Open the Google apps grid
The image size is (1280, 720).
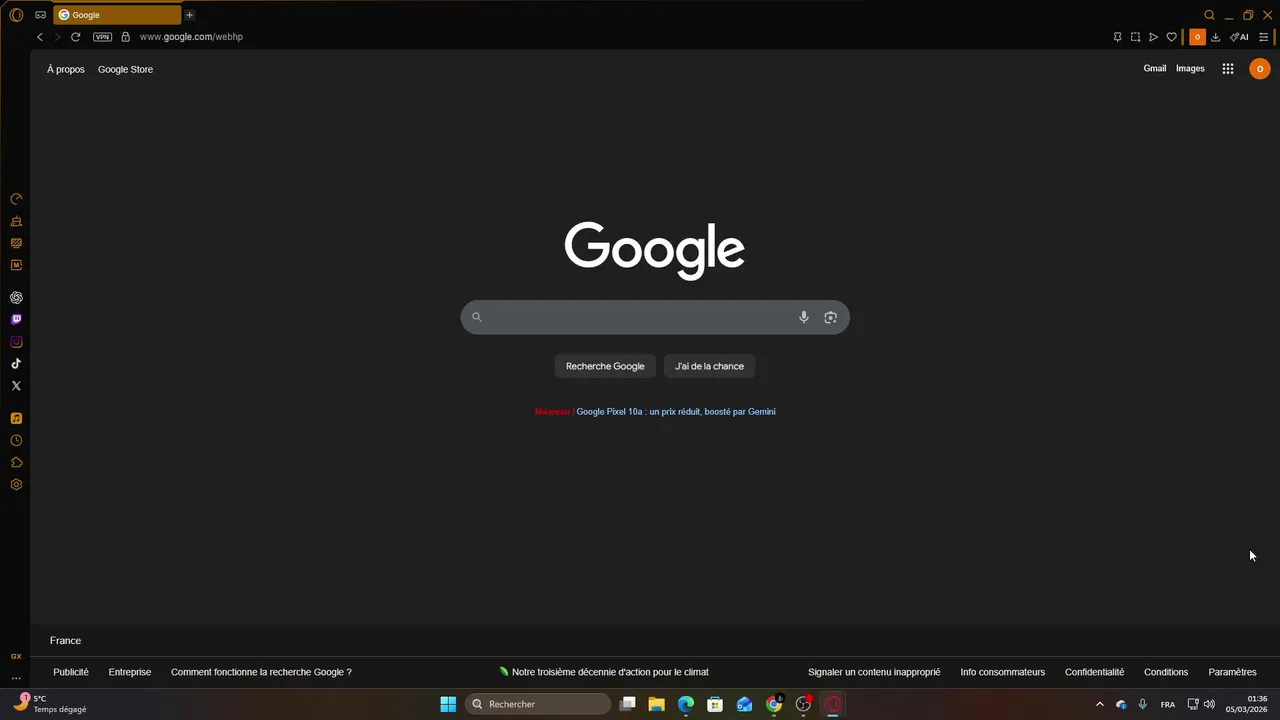[x=1228, y=69]
